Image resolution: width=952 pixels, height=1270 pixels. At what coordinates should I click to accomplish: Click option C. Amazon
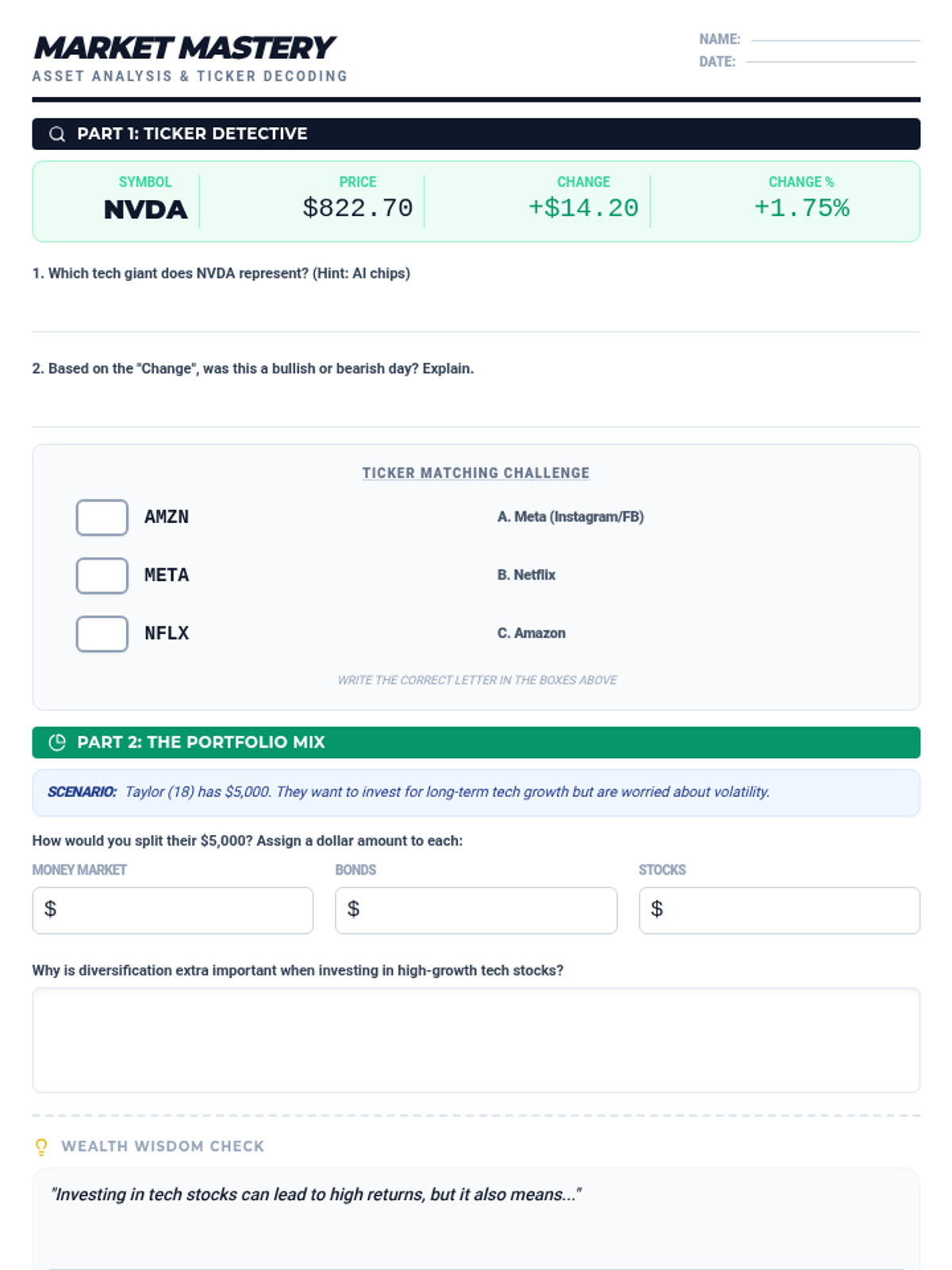532,633
